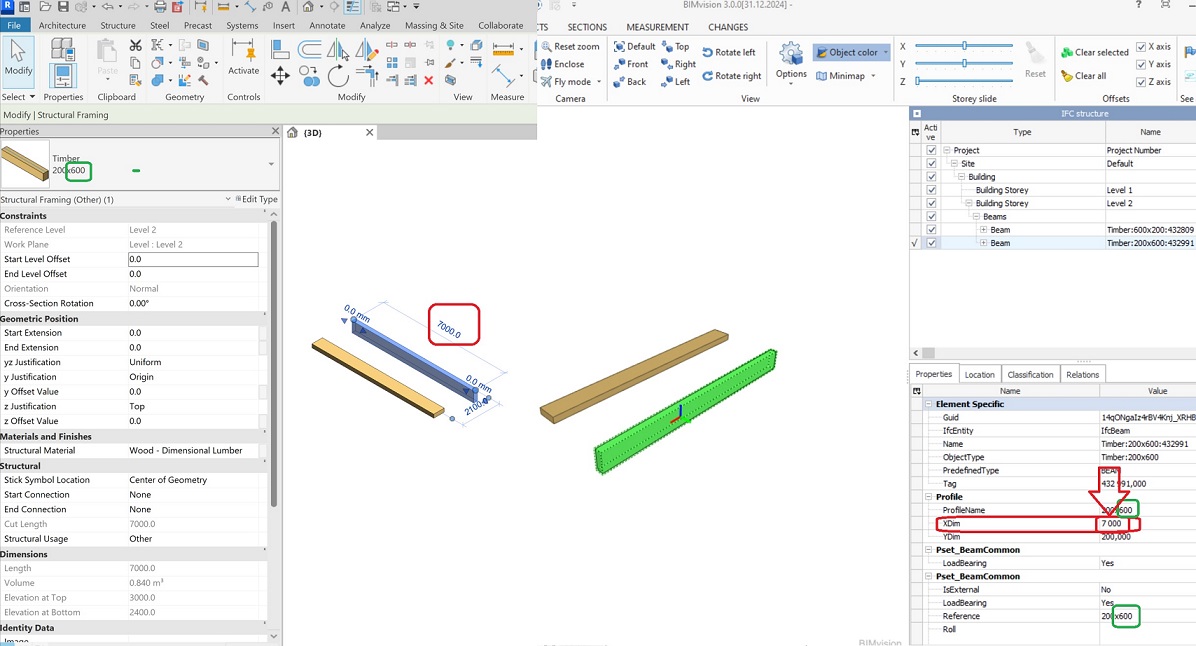This screenshot has width=1196, height=646.
Task: Toggle the Z axis checkbox
Action: [1143, 82]
